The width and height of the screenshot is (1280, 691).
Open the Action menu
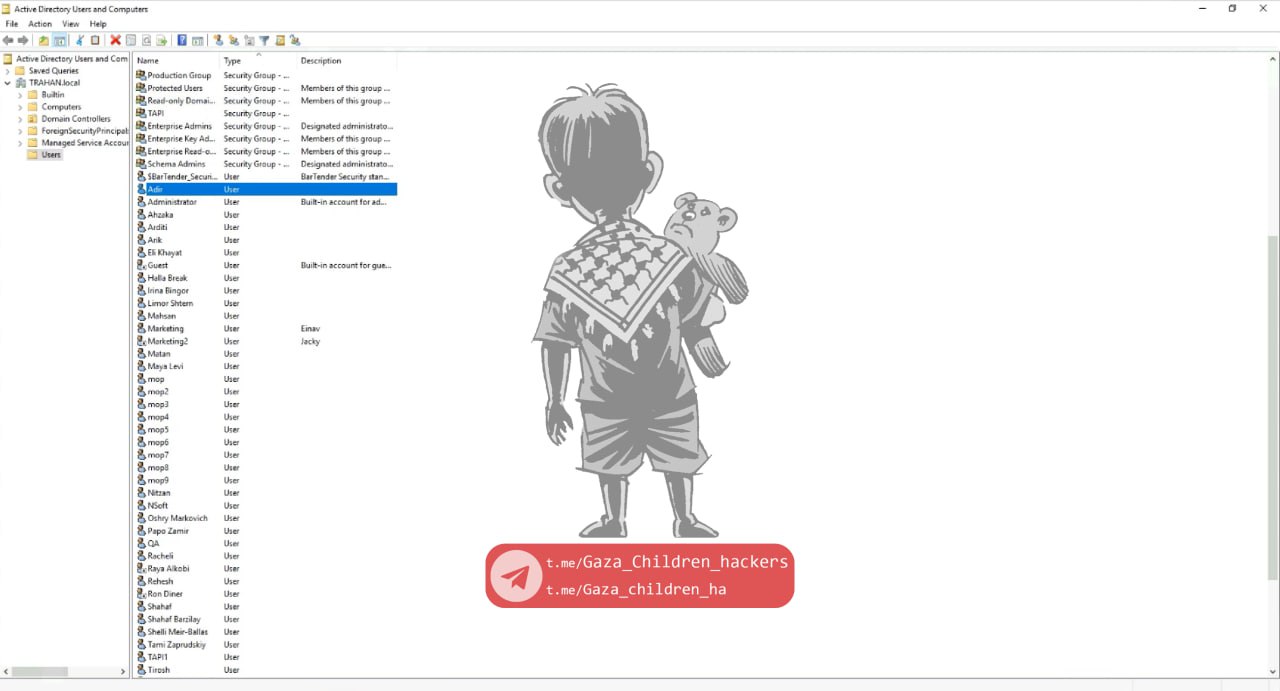point(40,24)
